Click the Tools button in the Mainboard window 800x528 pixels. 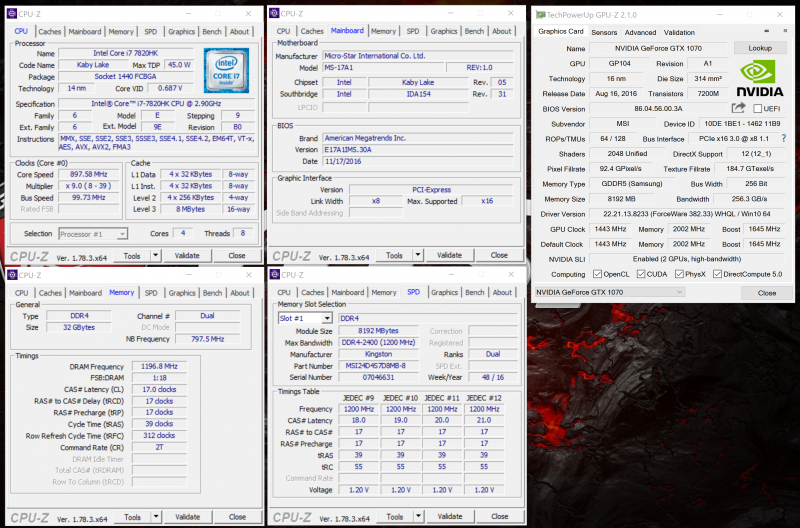point(394,255)
